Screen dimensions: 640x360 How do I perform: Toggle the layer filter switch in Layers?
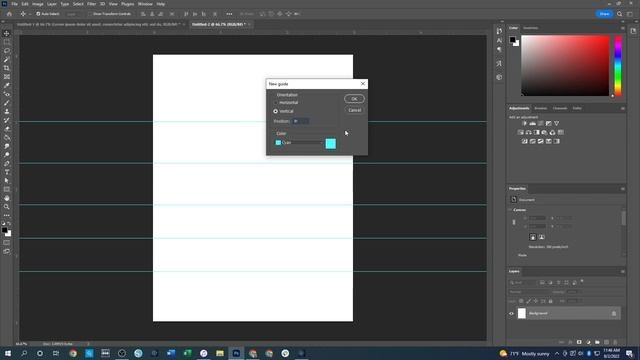click(582, 281)
